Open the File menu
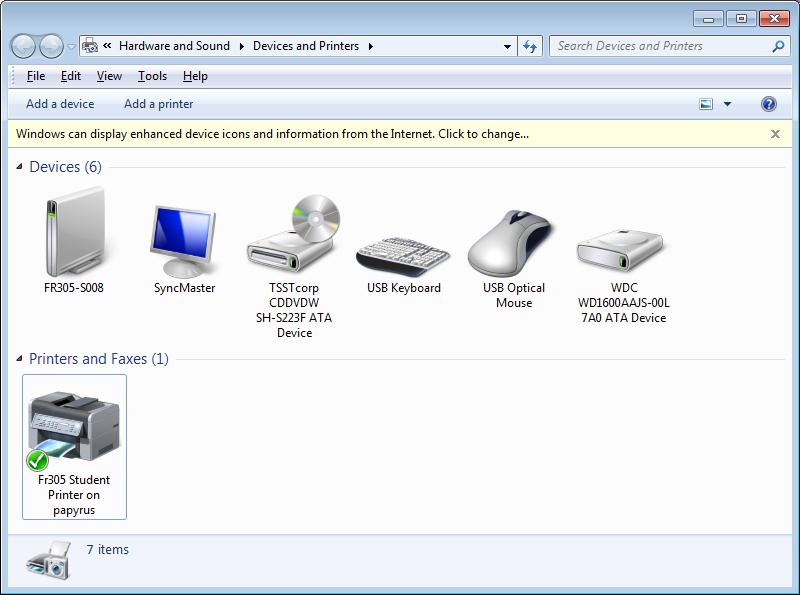 36,76
